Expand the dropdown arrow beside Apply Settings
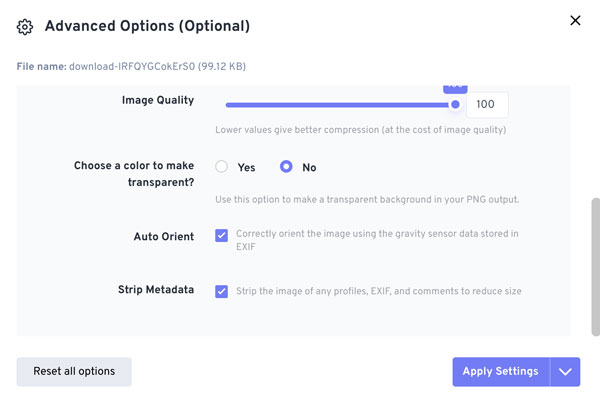 pyautogui.click(x=565, y=372)
